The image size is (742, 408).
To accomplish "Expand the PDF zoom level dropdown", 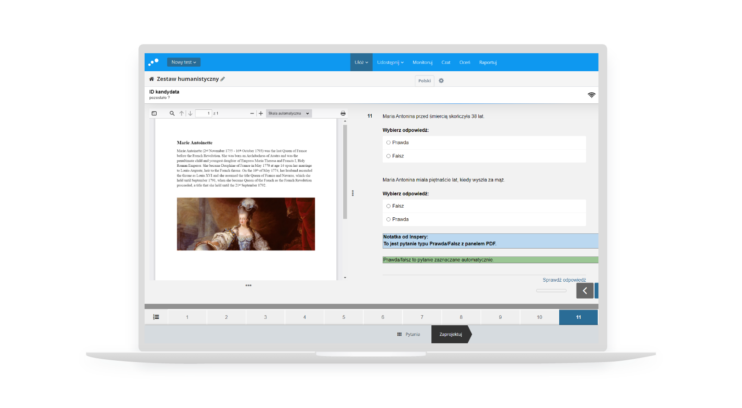I will 289,113.
